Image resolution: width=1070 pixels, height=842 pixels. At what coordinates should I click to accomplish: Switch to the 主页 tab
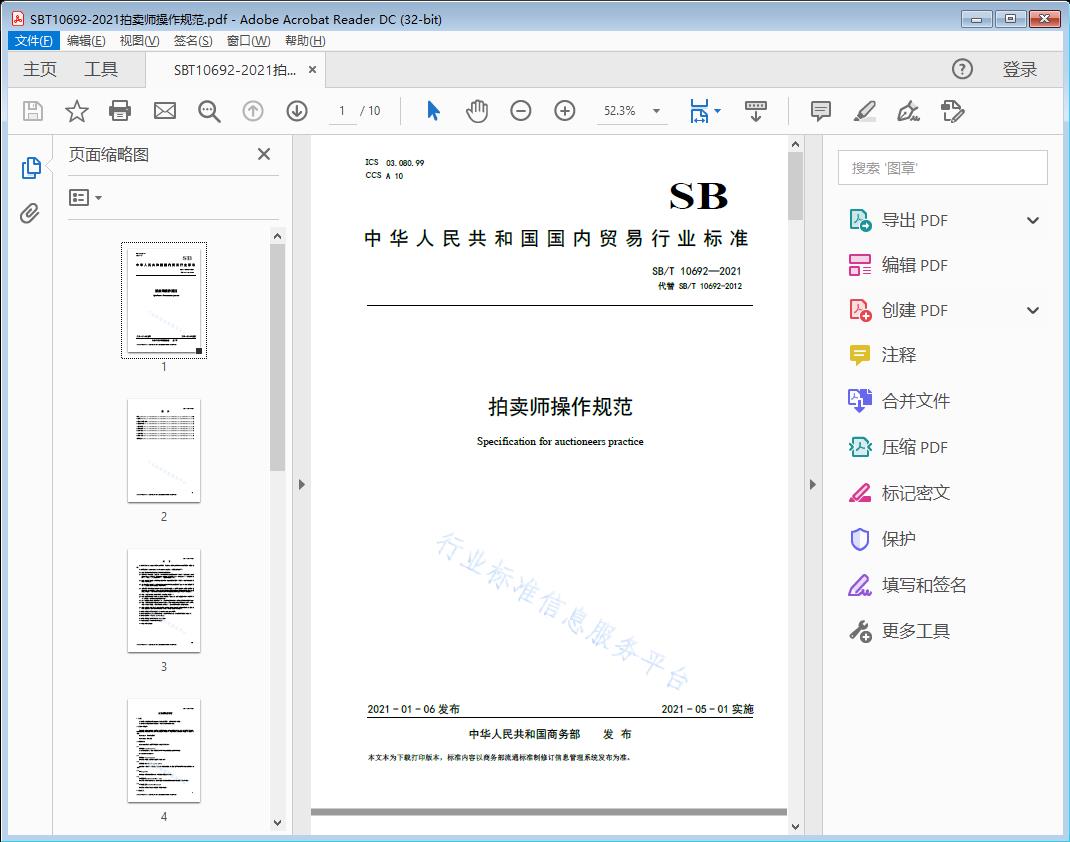click(39, 69)
